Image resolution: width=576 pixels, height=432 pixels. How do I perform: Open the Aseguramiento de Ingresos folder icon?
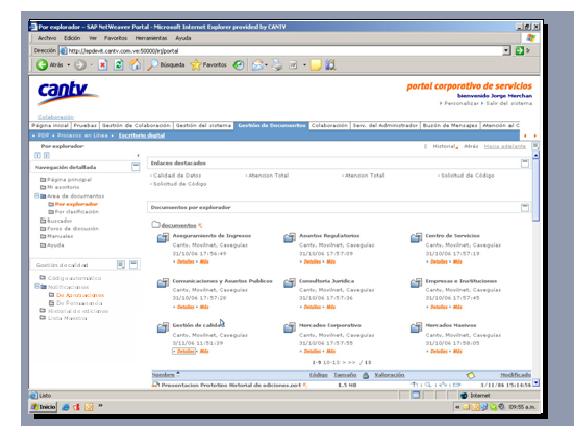click(x=163, y=238)
